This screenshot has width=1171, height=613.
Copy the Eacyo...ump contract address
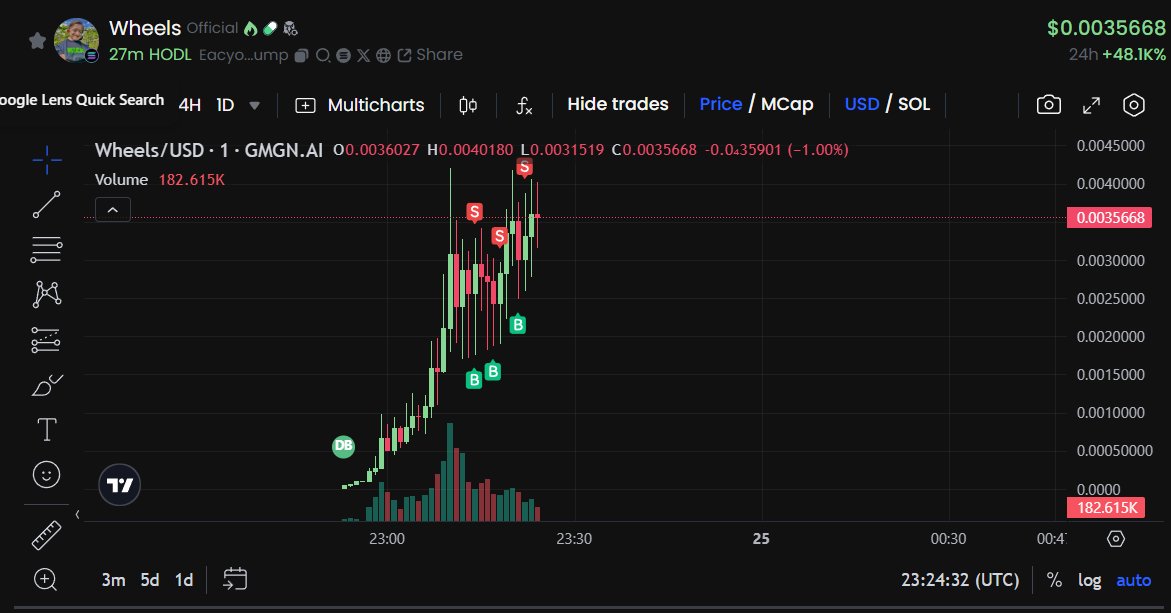pyautogui.click(x=302, y=55)
